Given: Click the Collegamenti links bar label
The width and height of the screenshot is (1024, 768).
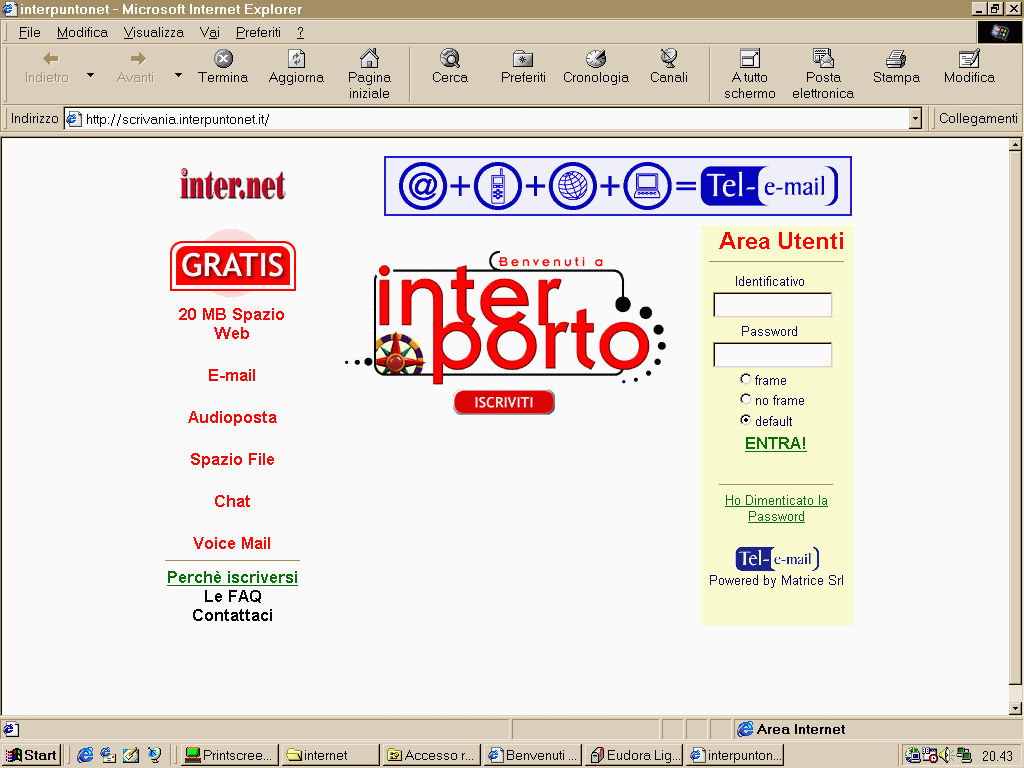Looking at the screenshot, I should pyautogui.click(x=978, y=118).
